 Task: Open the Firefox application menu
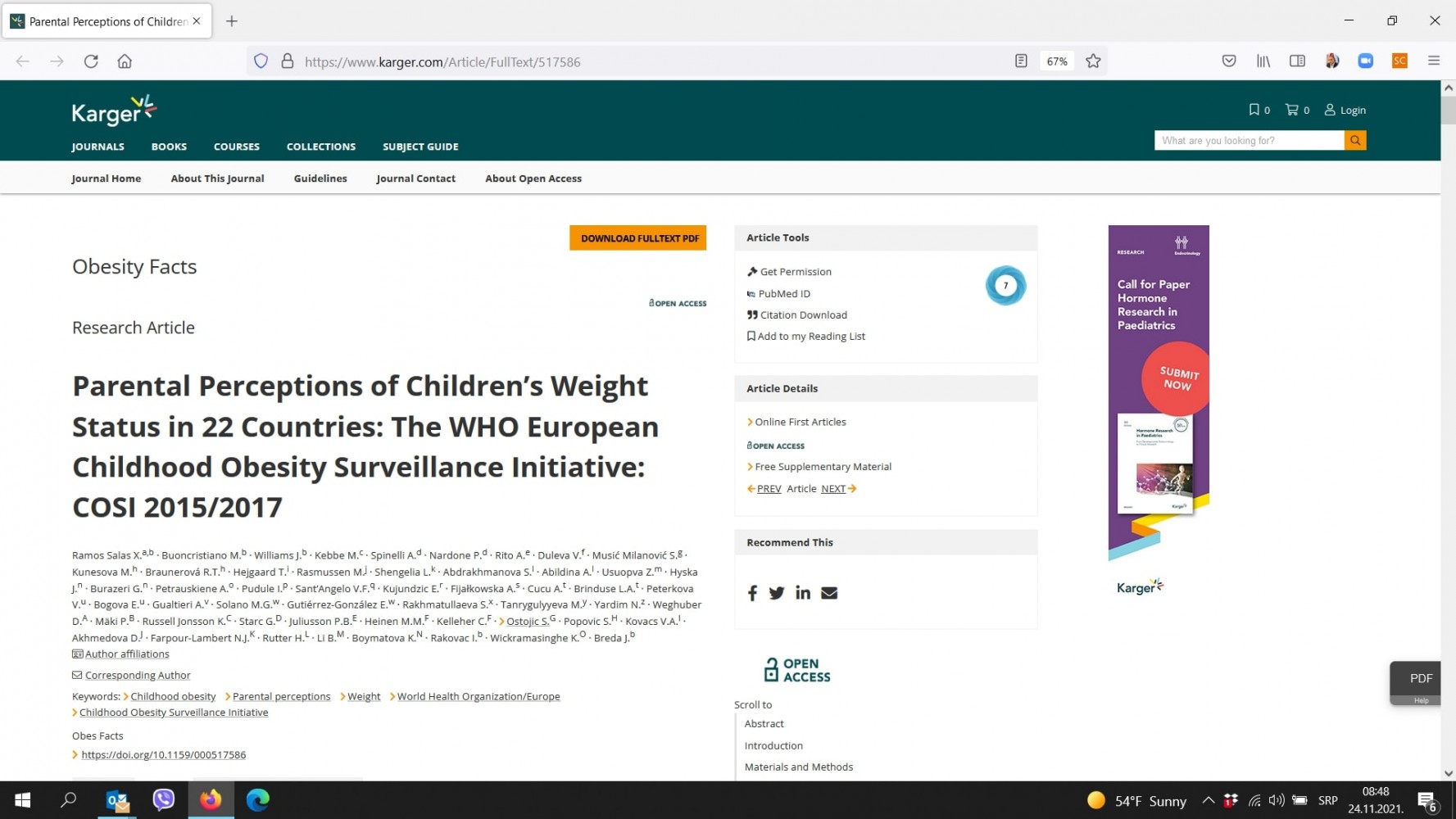point(1433,61)
